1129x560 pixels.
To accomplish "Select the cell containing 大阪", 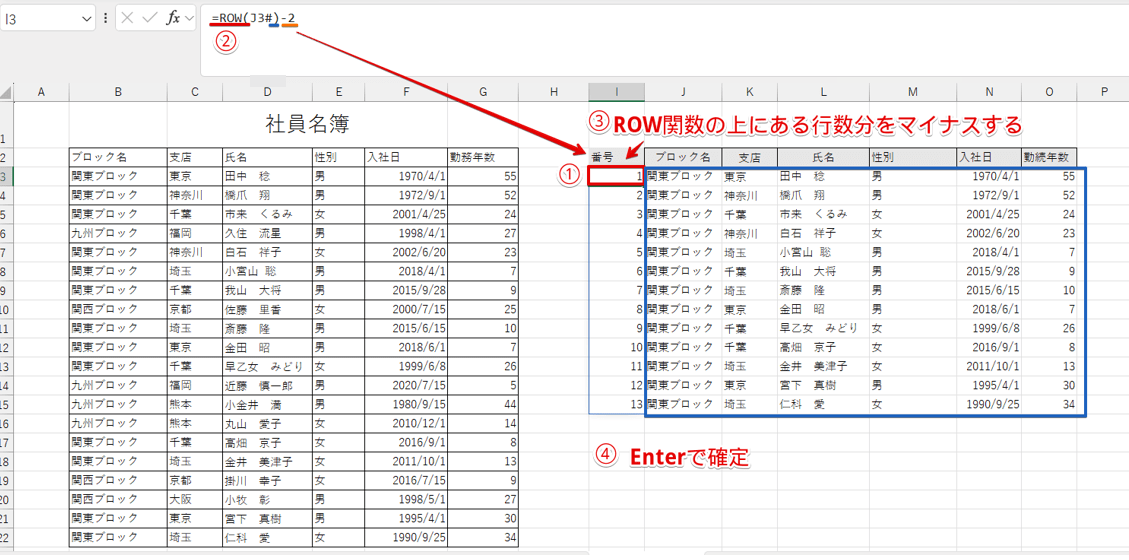I will (194, 499).
